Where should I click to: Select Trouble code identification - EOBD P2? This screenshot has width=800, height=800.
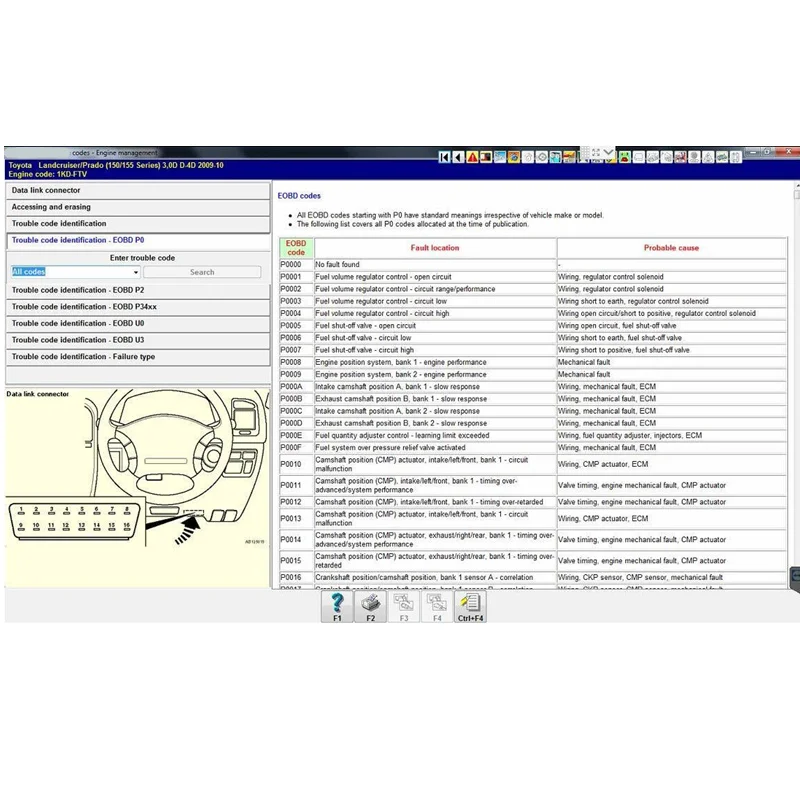click(x=138, y=290)
